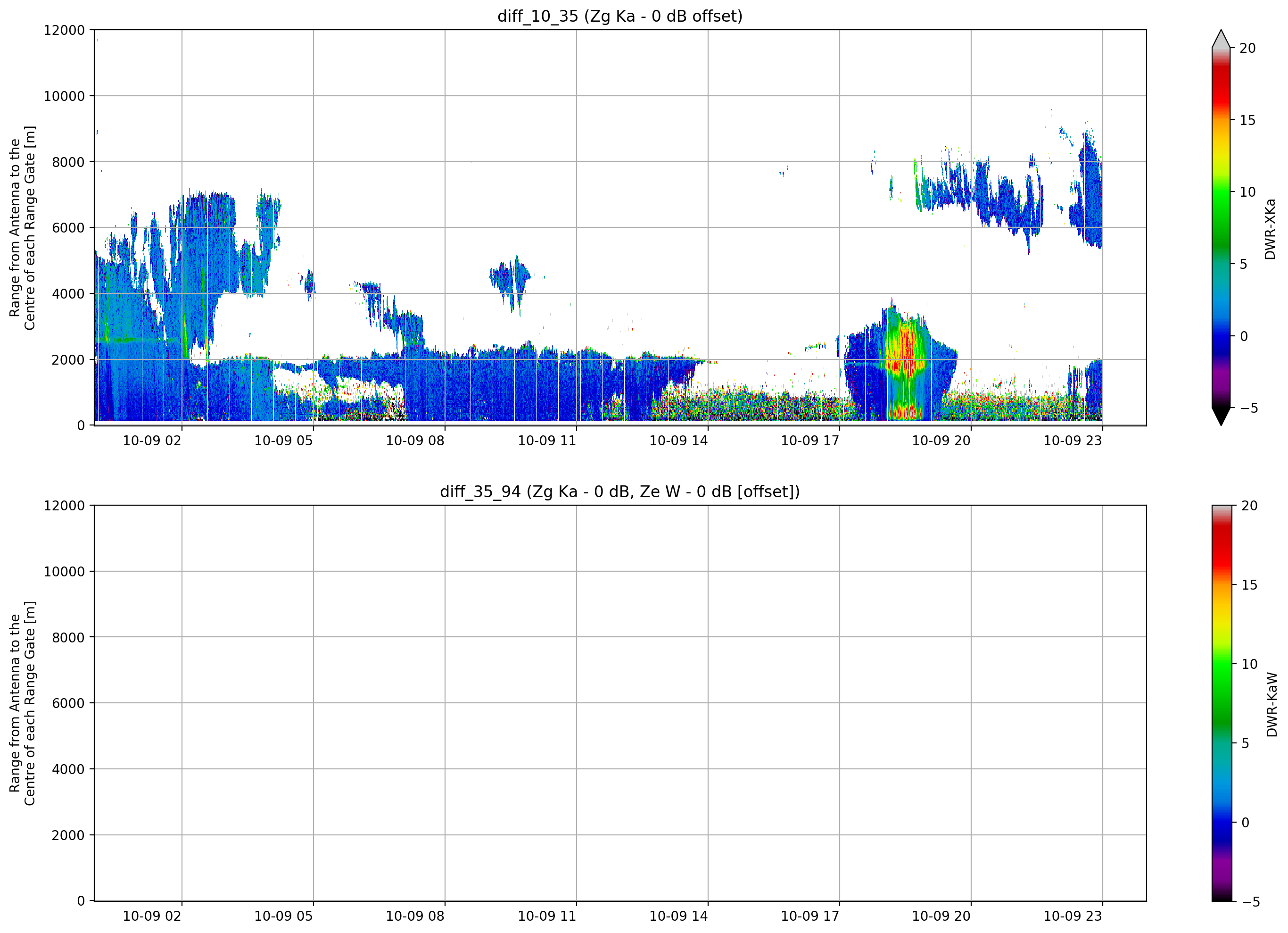This screenshot has width=1288, height=933.
Task: Click the 10-09 02 tick label on top plot
Action: (x=152, y=441)
